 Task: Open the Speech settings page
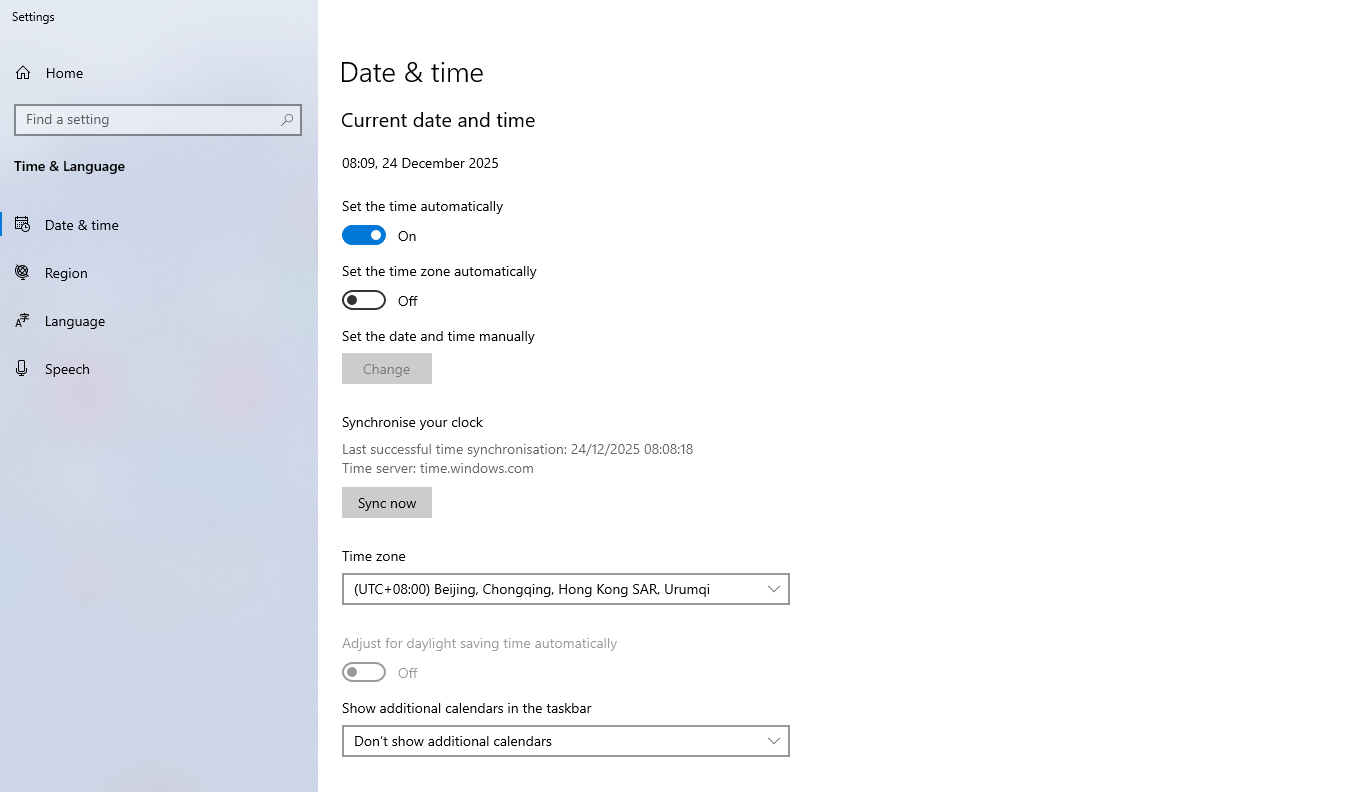tap(67, 369)
